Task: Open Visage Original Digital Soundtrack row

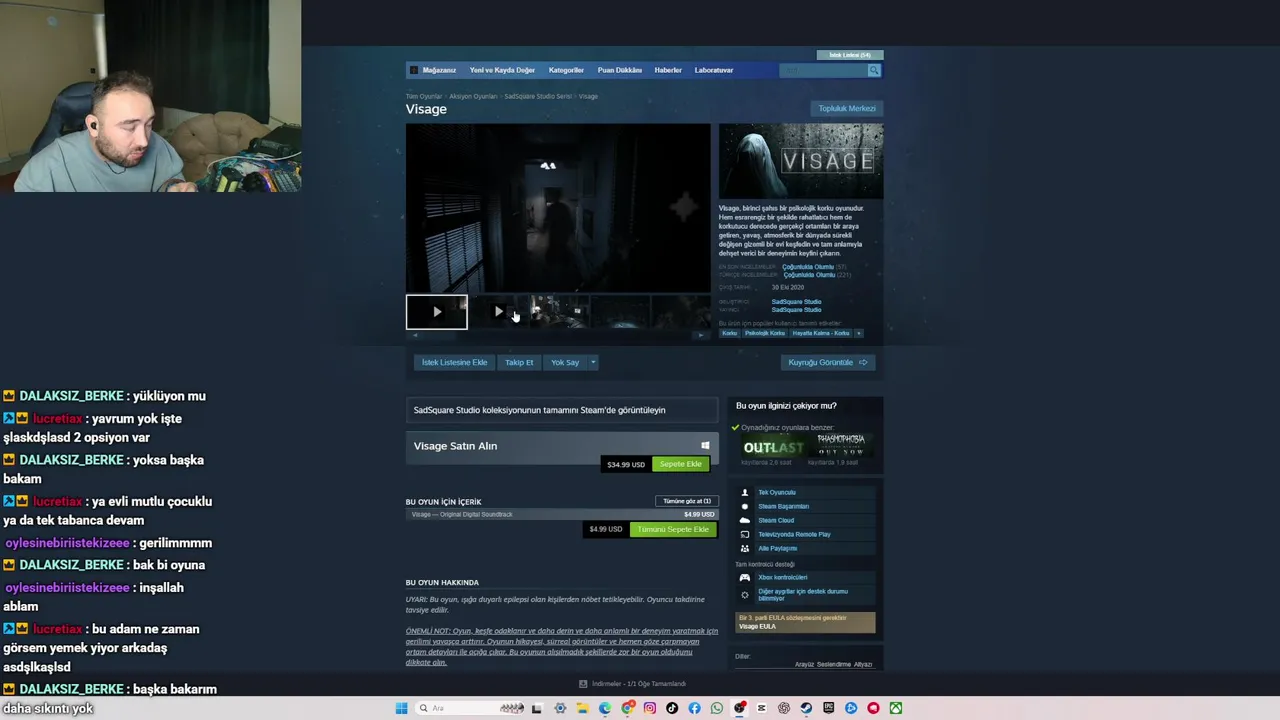Action: pos(562,514)
